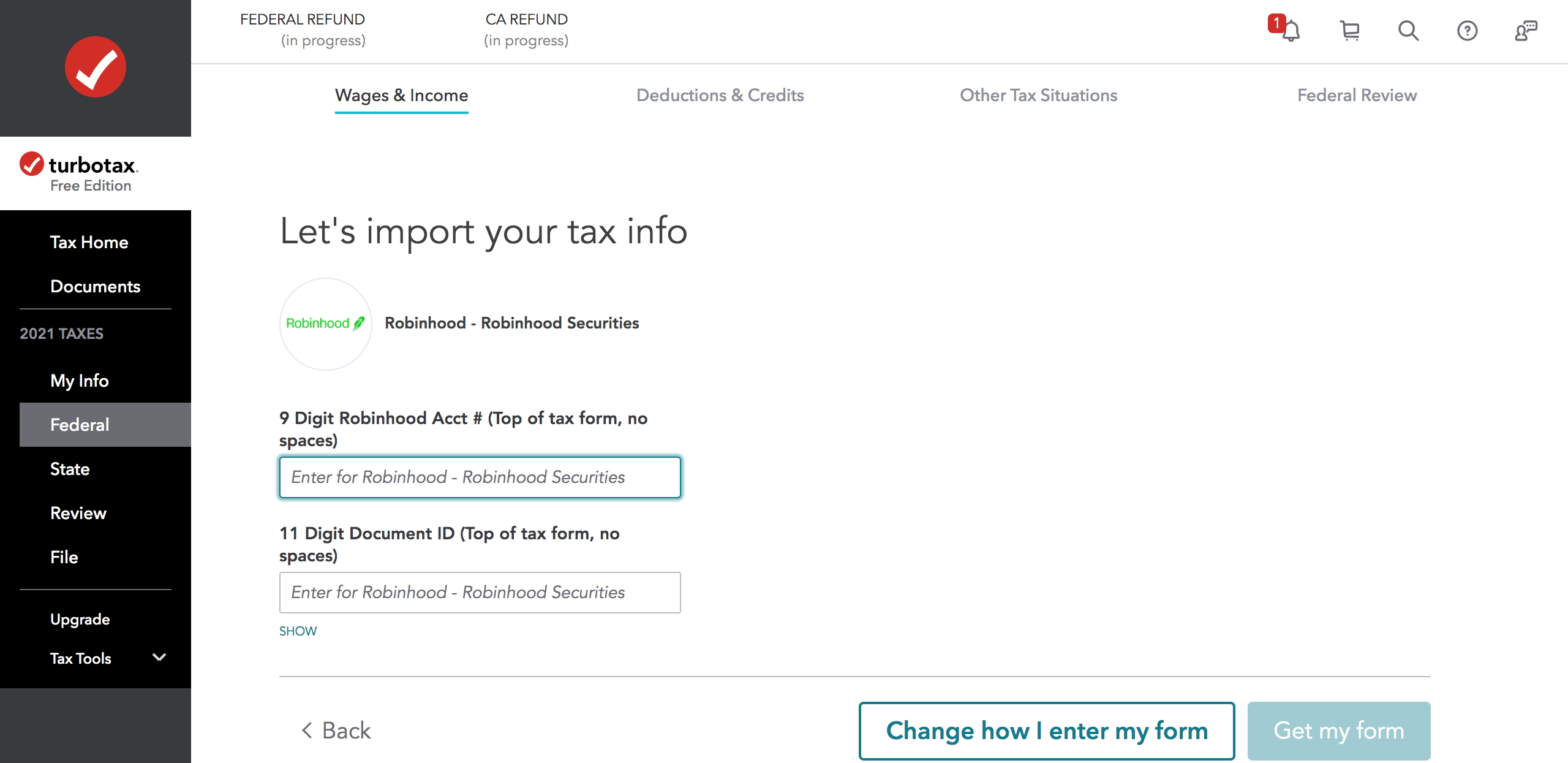Click the 11 Digit Document ID field
1568x763 pixels.
tap(480, 593)
